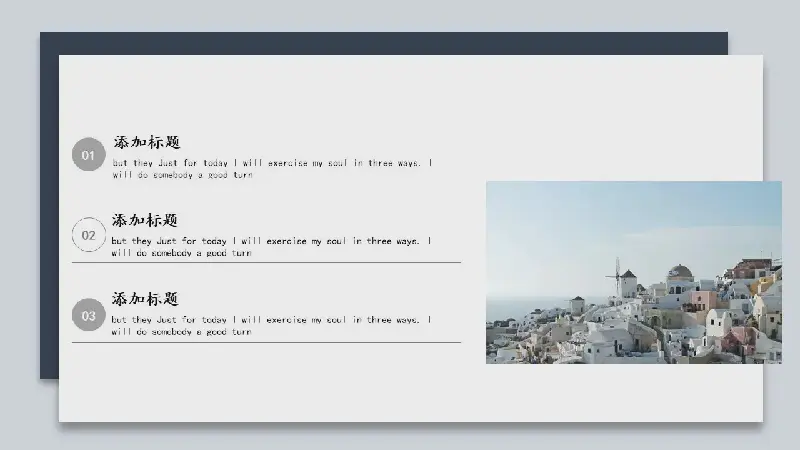The height and width of the screenshot is (450, 800).
Task: Click the red-roofed building in the photo
Action: [x=750, y=266]
